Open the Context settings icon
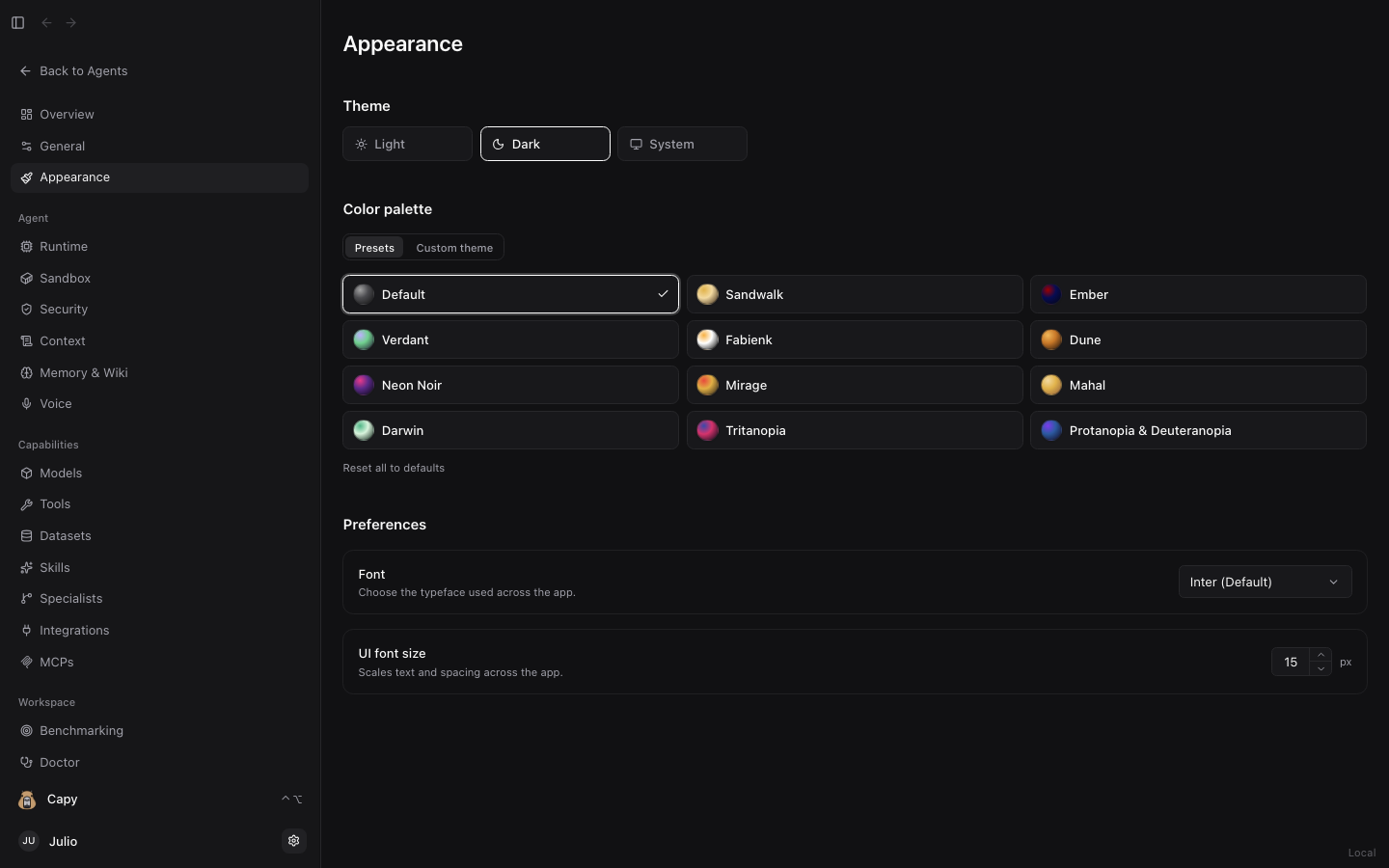The width and height of the screenshot is (1389, 868). point(26,341)
